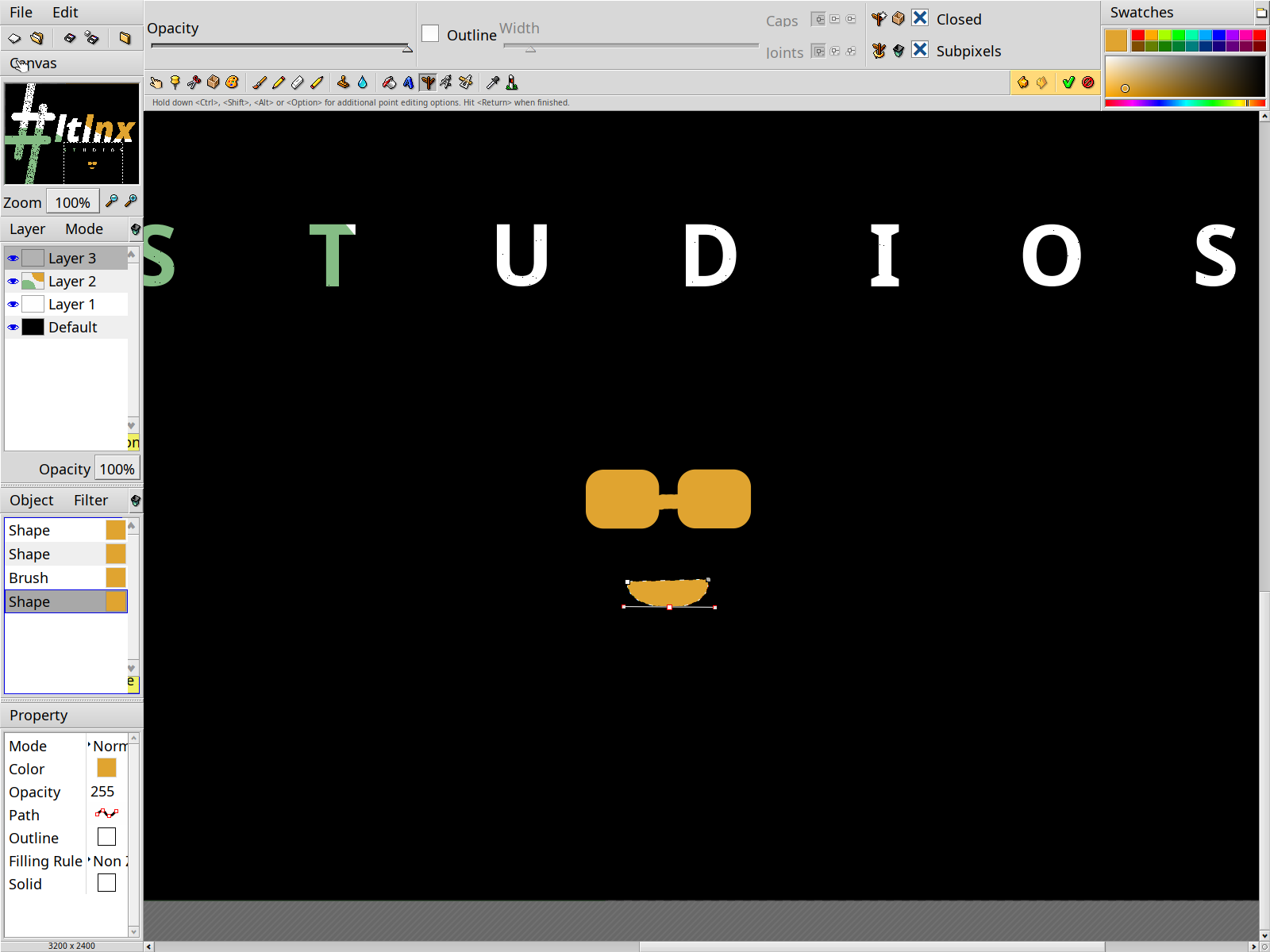Image resolution: width=1270 pixels, height=952 pixels.
Task: Open the Filling Rule dropdown
Action: coord(107,861)
